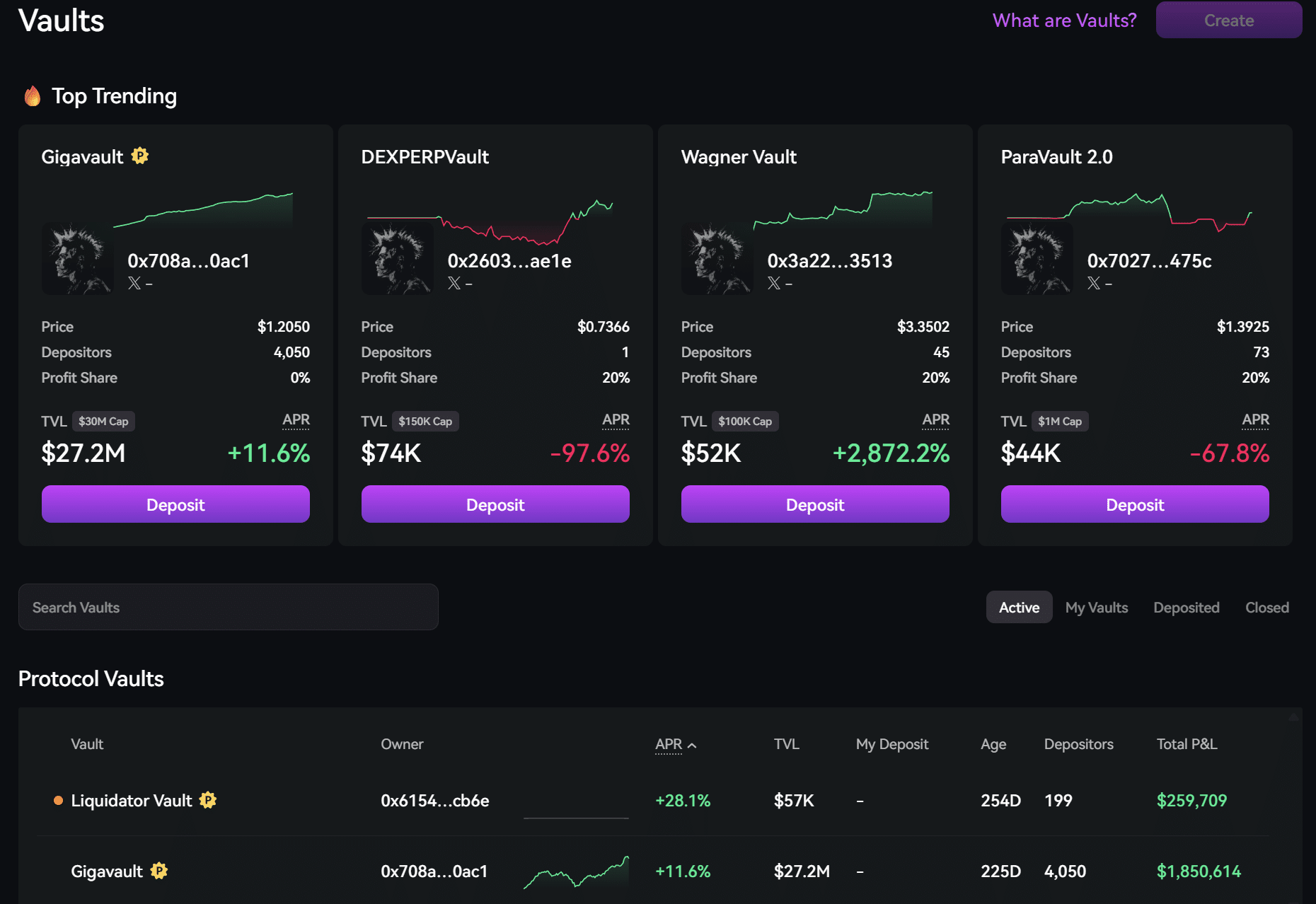The image size is (1316, 904).
Task: Deposit into ParaVault 2.0
Action: [x=1134, y=504]
